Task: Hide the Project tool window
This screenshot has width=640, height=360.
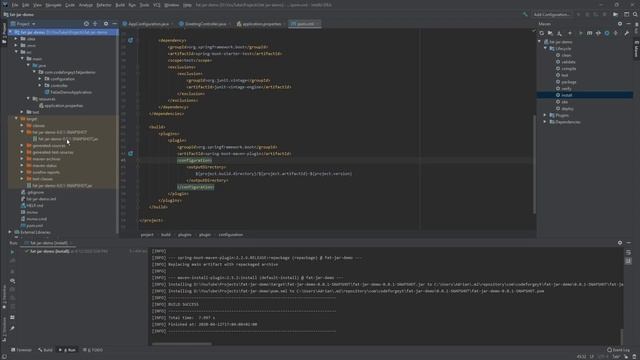Action: pyautogui.click(x=114, y=24)
